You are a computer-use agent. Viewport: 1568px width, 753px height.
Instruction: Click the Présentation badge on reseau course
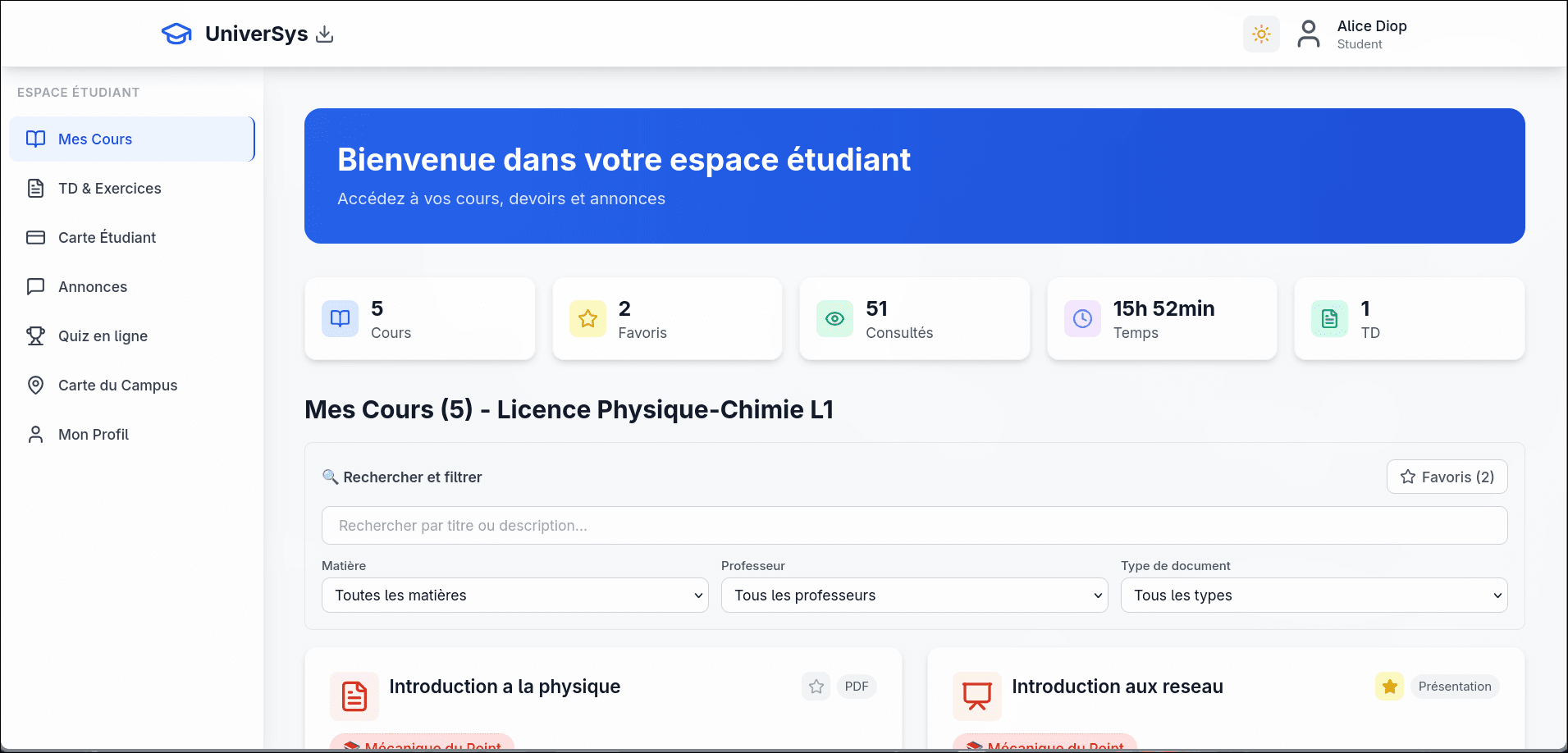point(1455,687)
